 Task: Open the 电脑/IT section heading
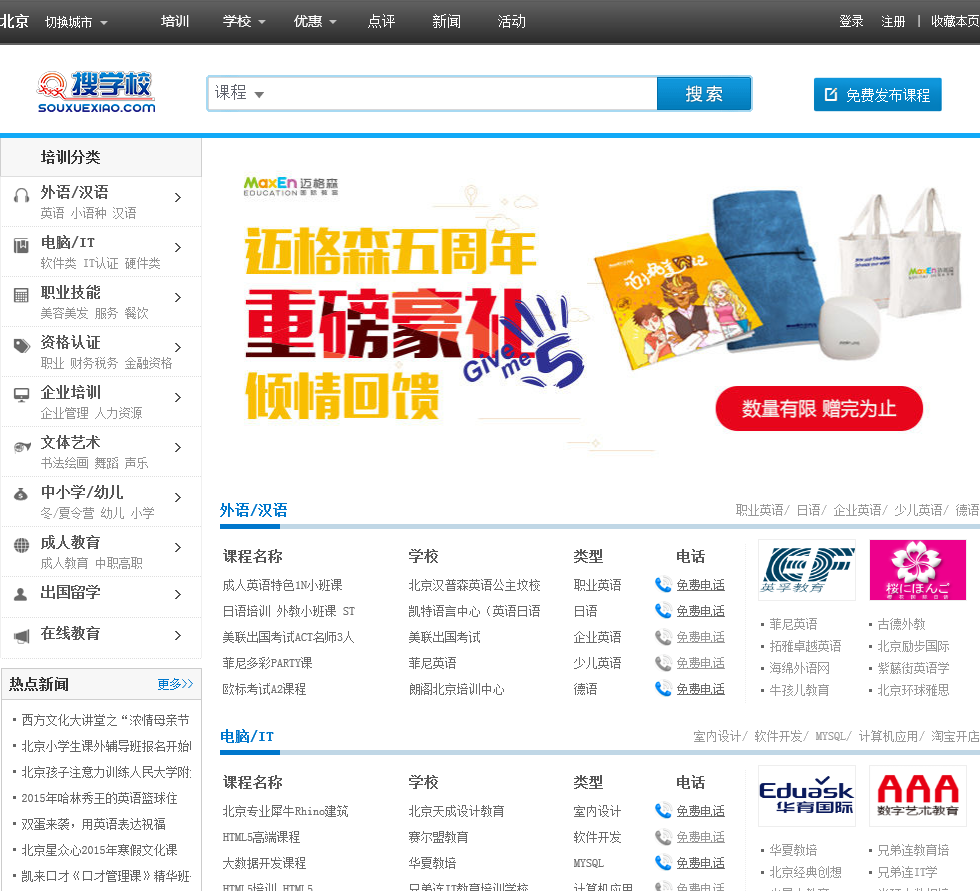click(x=246, y=737)
